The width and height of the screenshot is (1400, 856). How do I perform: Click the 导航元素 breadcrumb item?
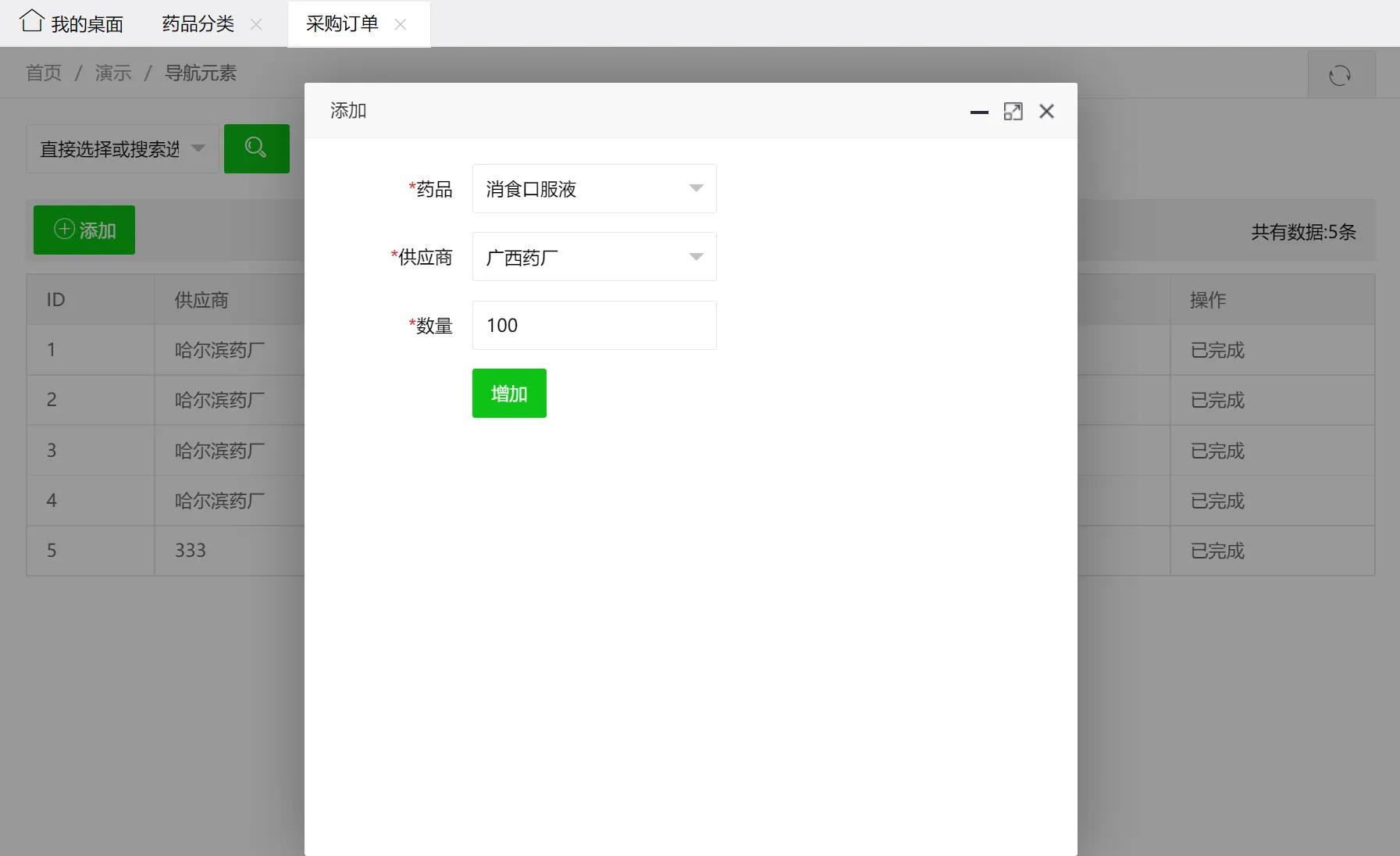click(201, 73)
